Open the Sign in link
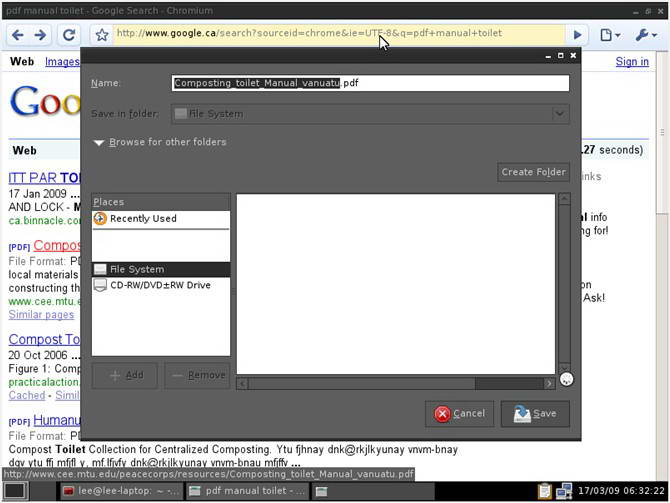 632,61
